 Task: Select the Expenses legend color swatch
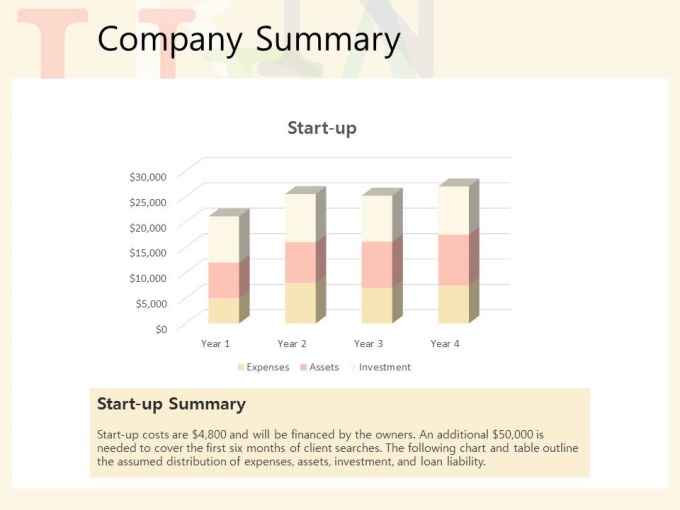[241, 368]
